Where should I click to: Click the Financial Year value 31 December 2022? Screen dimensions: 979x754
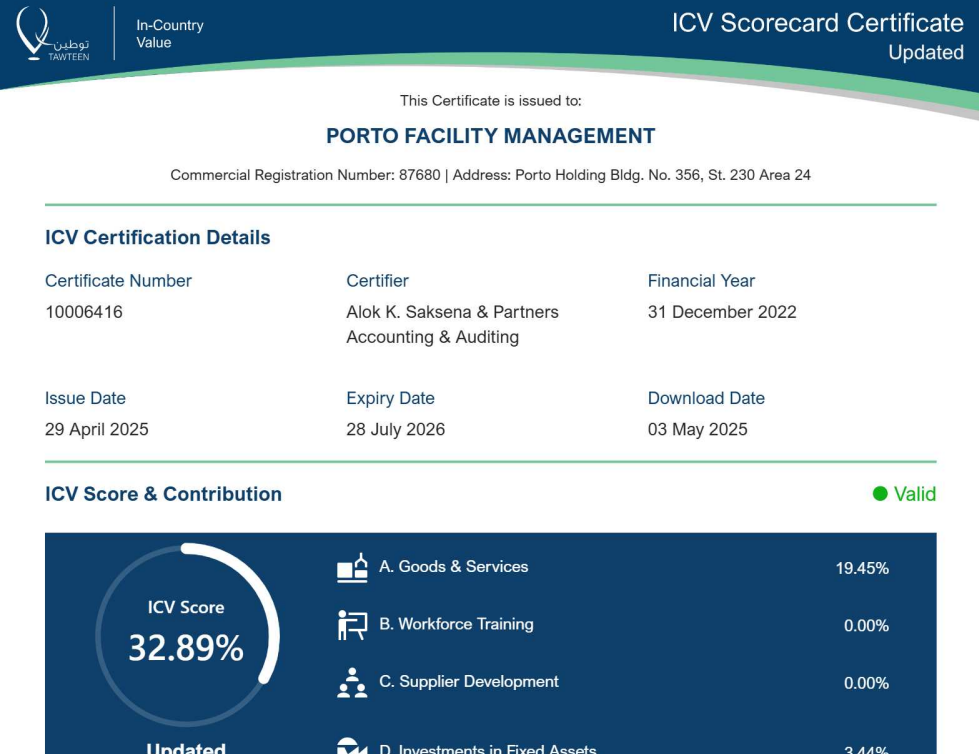[x=722, y=312]
